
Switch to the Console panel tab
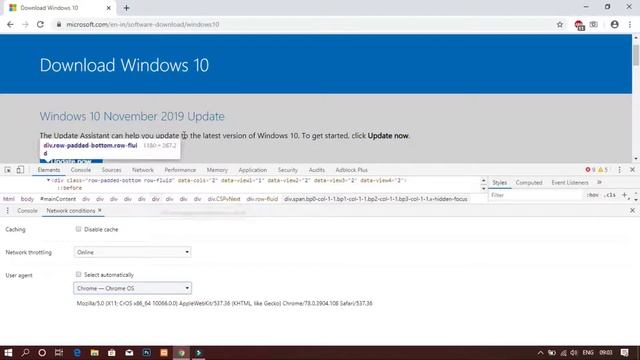[x=81, y=170]
